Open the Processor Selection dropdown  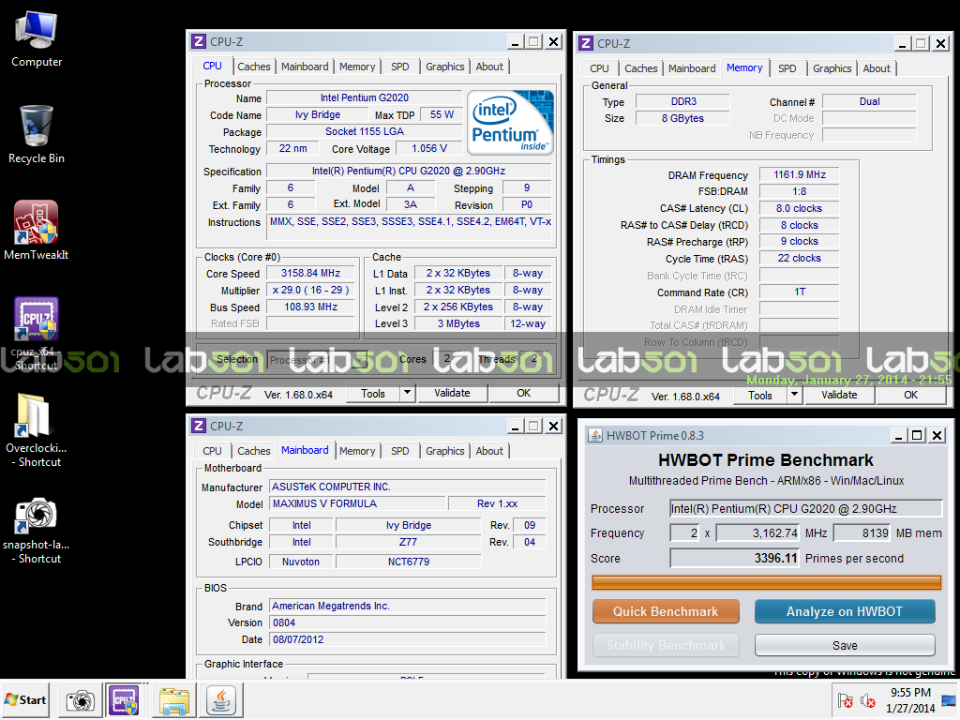(x=317, y=360)
